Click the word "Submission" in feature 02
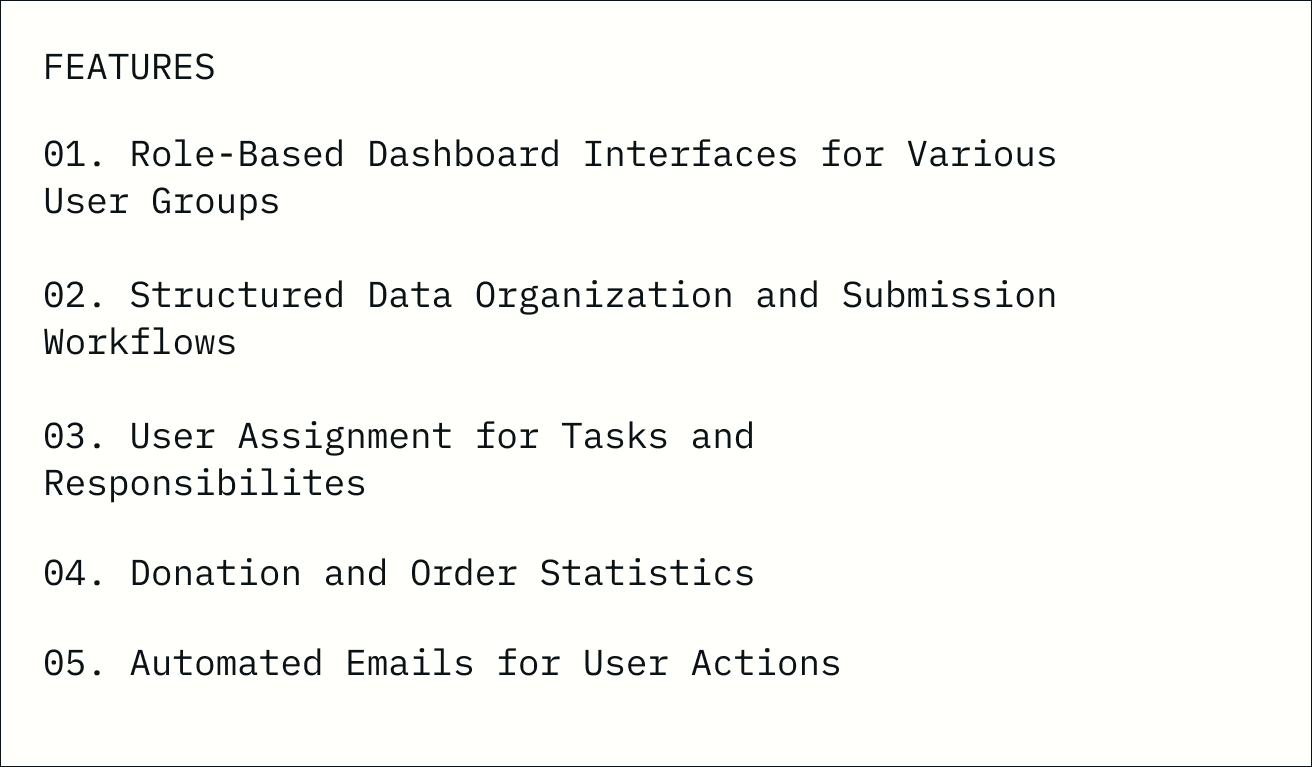 948,295
